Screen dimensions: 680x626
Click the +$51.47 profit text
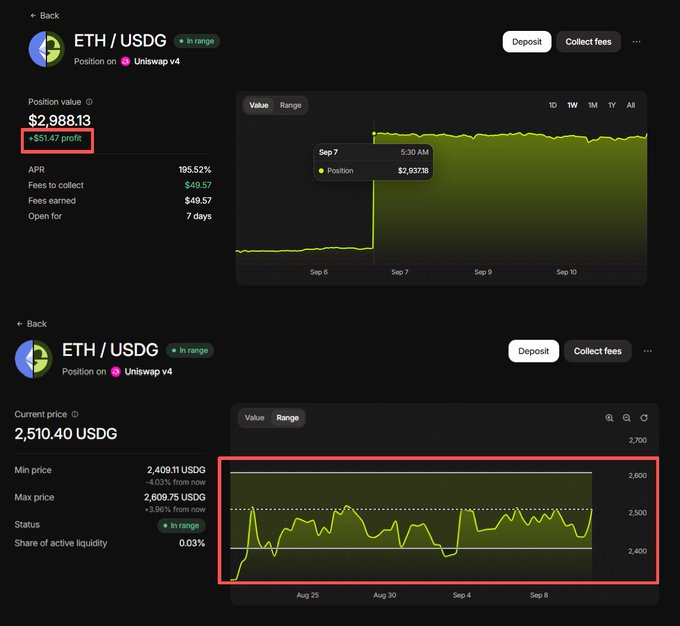55,138
